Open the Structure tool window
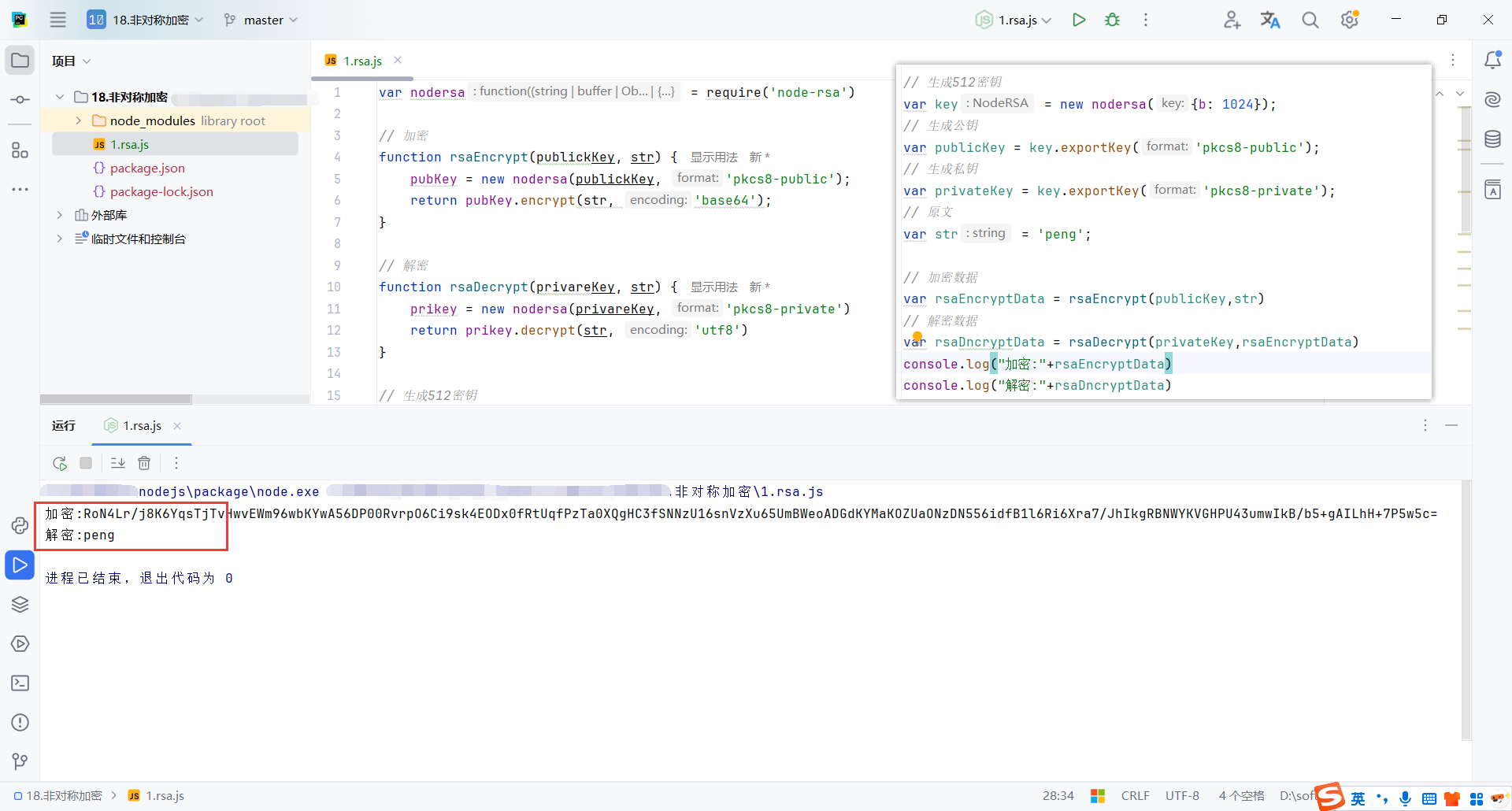Image resolution: width=1512 pixels, height=811 pixels. pyautogui.click(x=20, y=150)
